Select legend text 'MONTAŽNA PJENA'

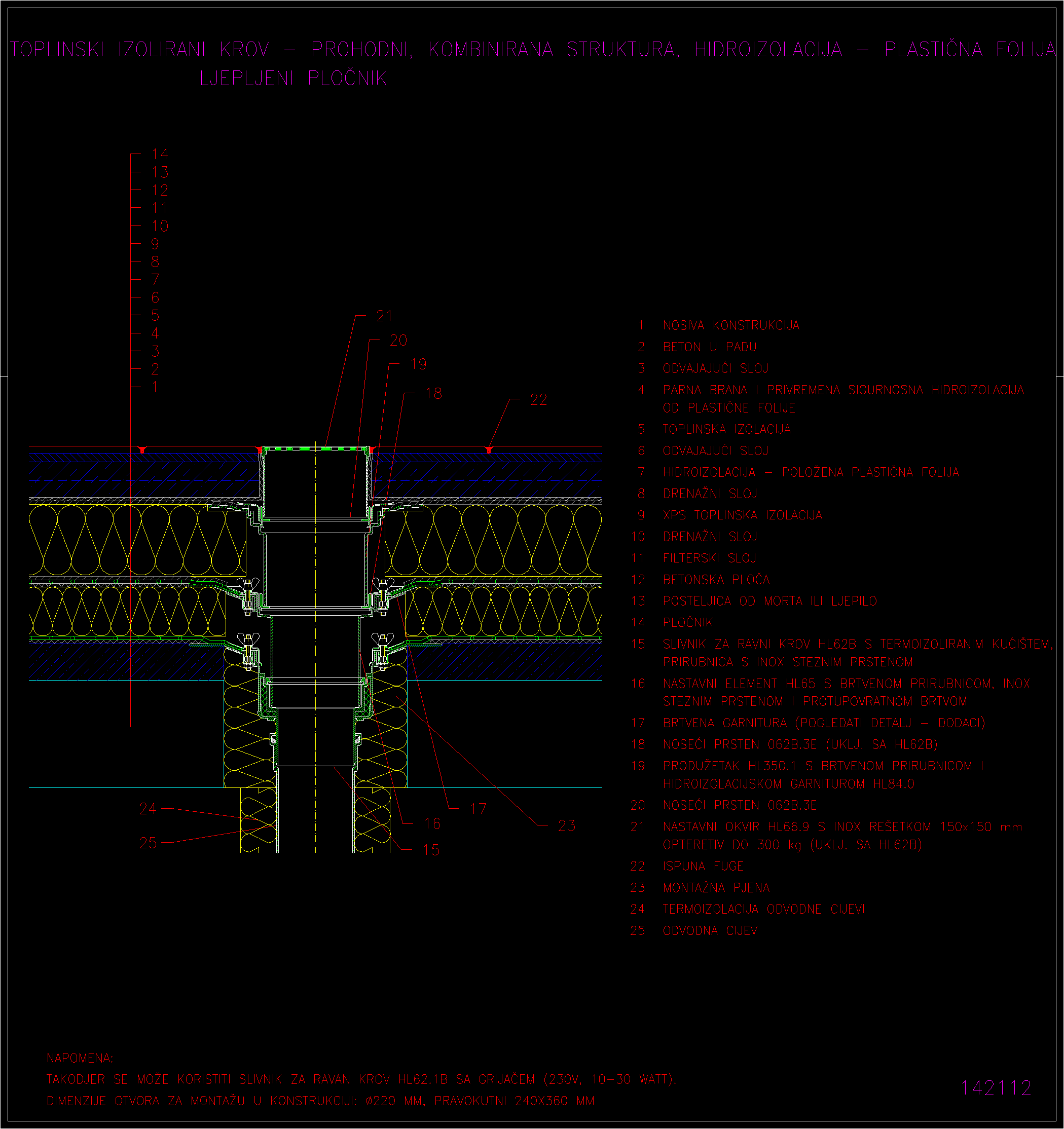click(x=716, y=887)
